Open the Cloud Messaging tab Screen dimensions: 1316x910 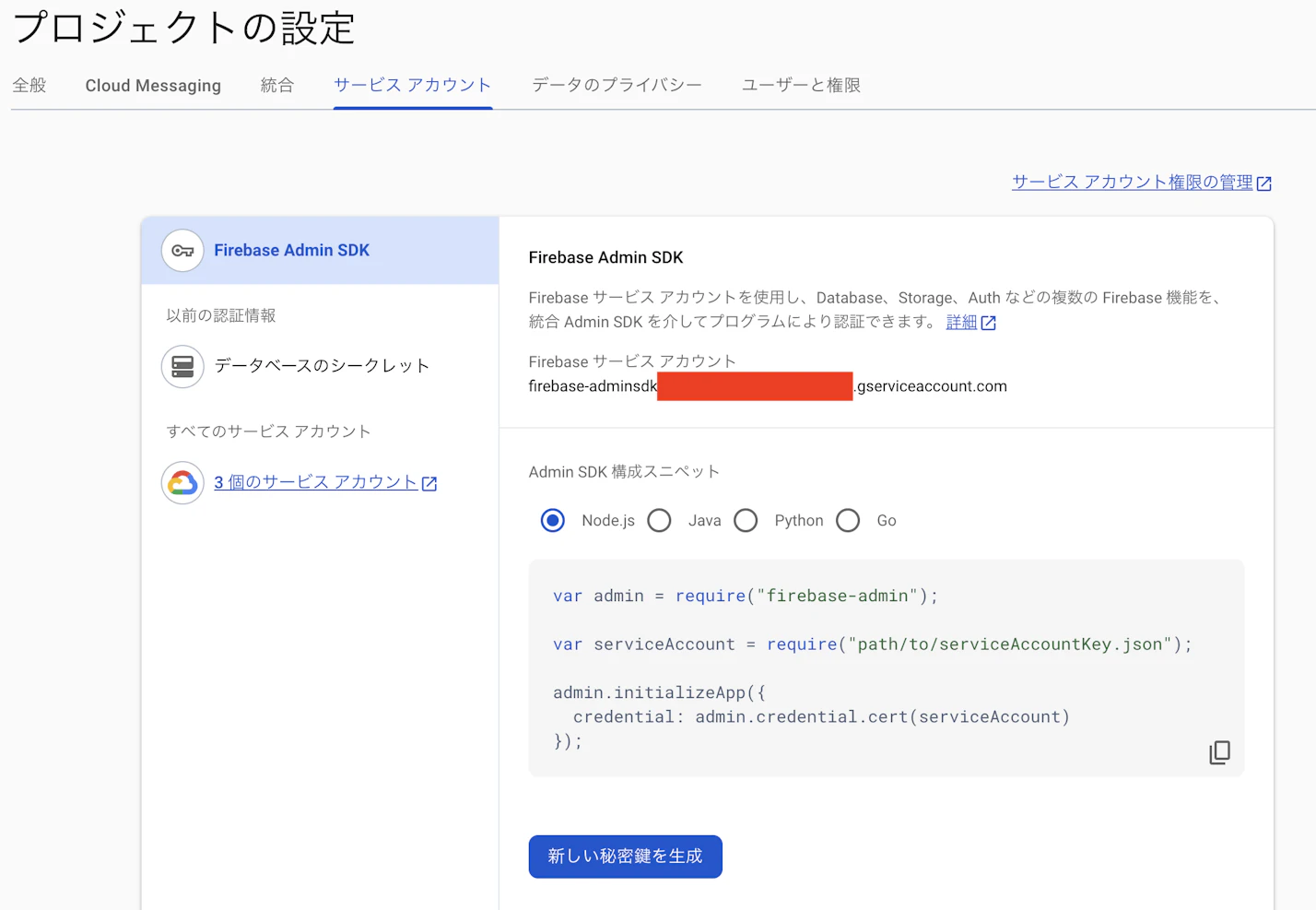click(x=152, y=85)
